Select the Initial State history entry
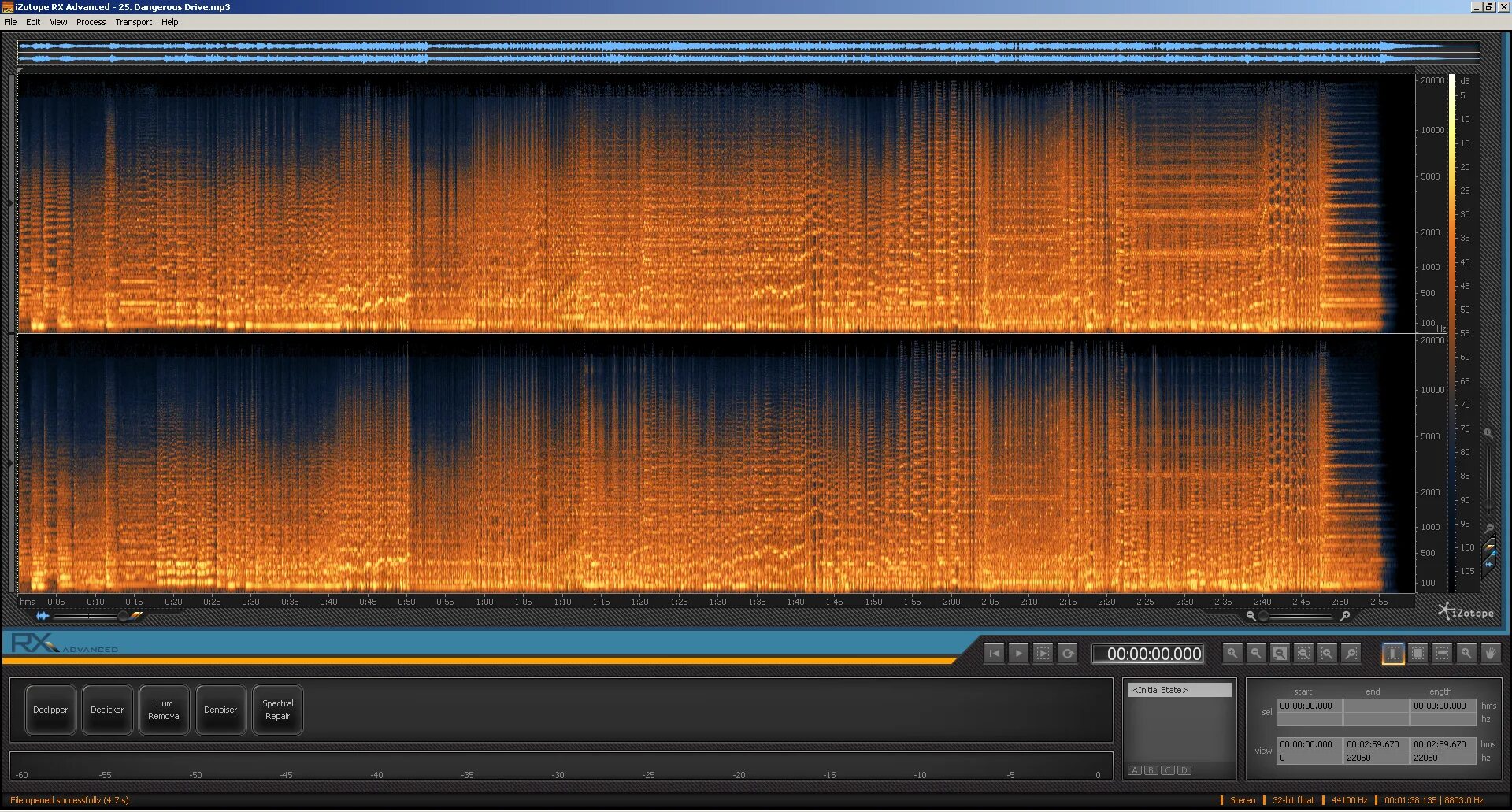Image resolution: width=1512 pixels, height=812 pixels. [x=1179, y=691]
